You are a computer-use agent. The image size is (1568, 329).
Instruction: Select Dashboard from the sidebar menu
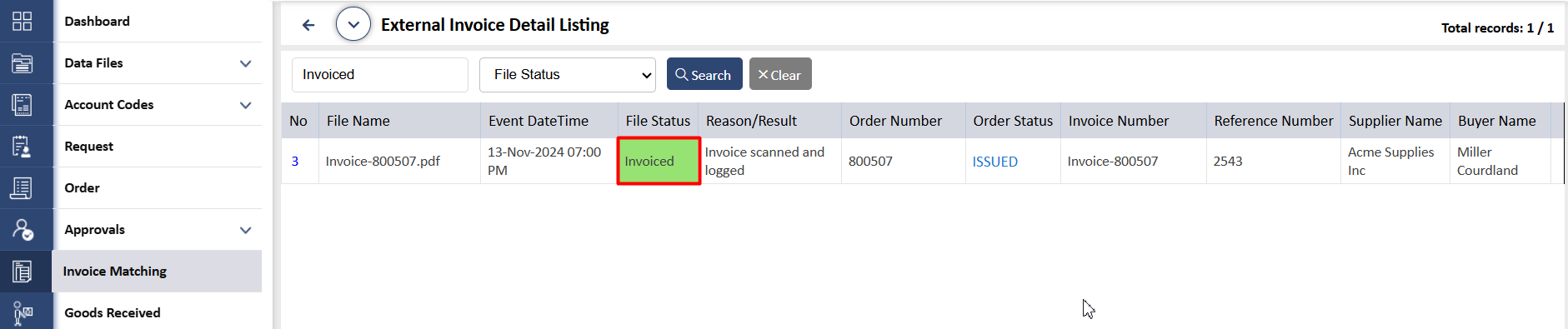[x=98, y=21]
